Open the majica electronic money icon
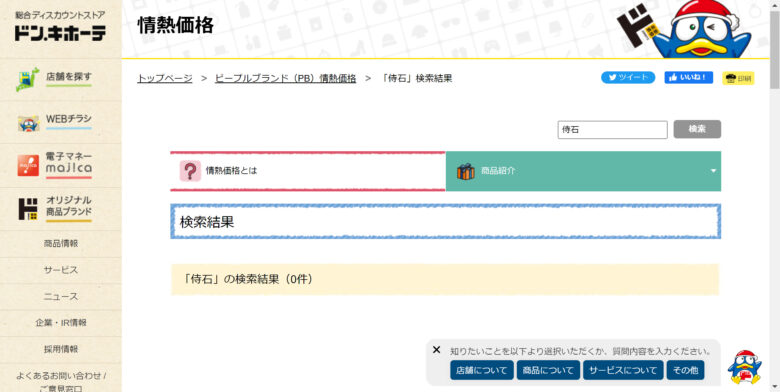The width and height of the screenshot is (780, 392). [28, 166]
